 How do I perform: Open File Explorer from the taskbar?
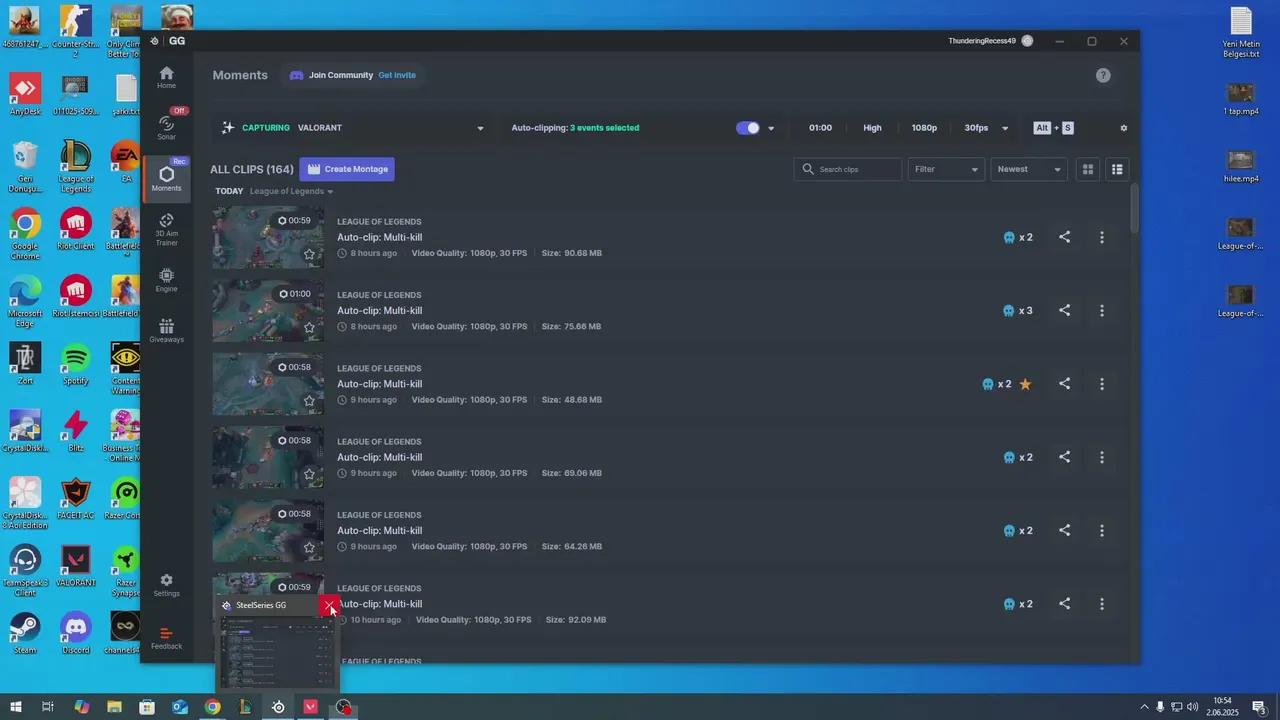(x=114, y=707)
